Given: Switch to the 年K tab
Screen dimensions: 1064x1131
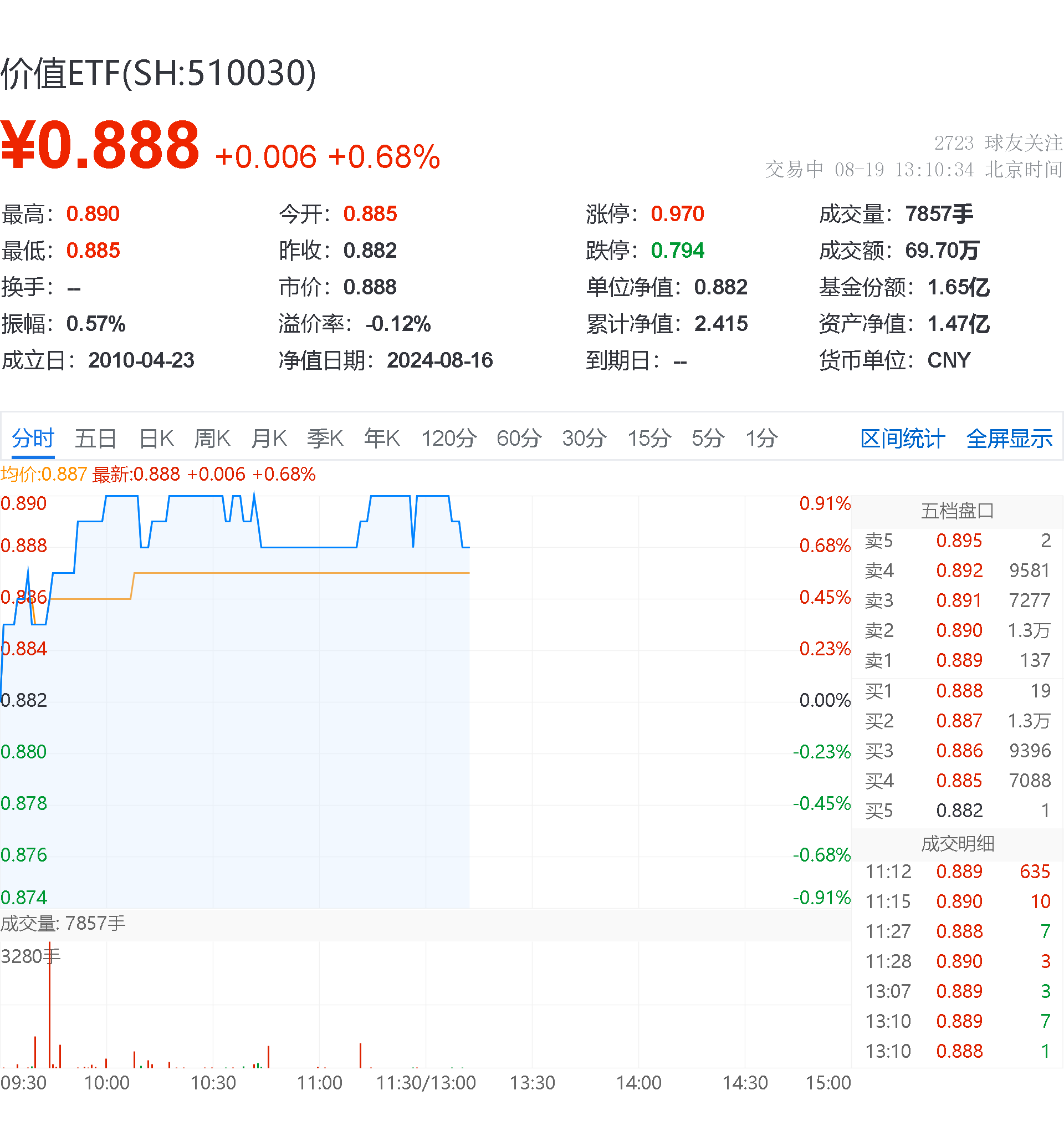Looking at the screenshot, I should tap(382, 439).
